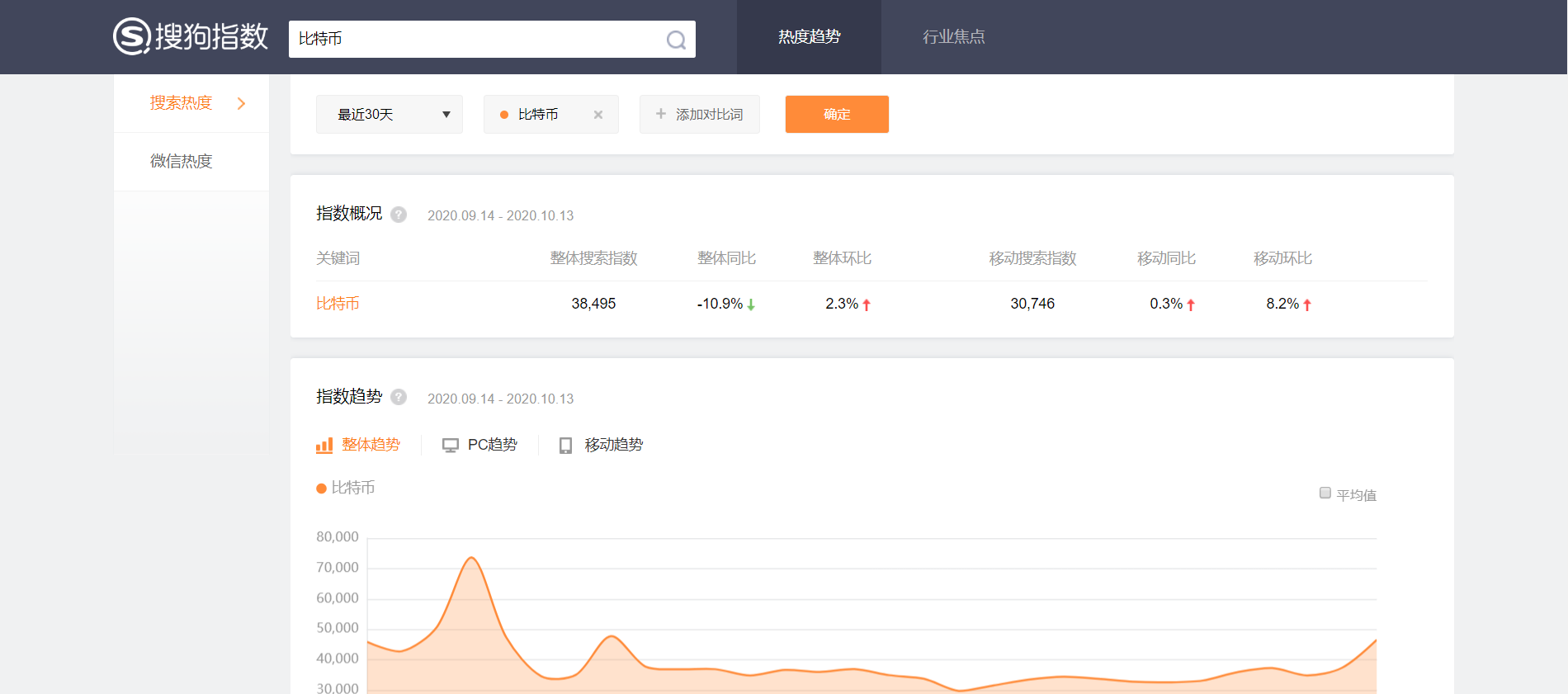Viewport: 1568px width, 694px height.
Task: Switch to the 移动趋势 tab
Action: (601, 445)
